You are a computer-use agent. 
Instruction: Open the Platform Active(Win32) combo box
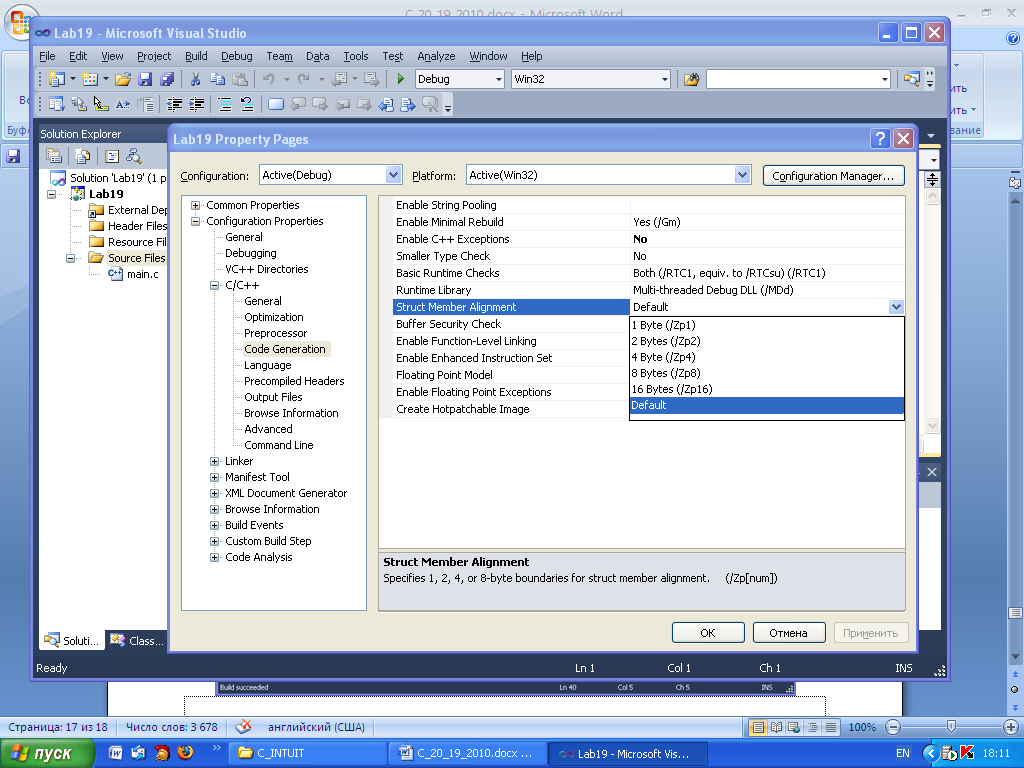[607, 175]
